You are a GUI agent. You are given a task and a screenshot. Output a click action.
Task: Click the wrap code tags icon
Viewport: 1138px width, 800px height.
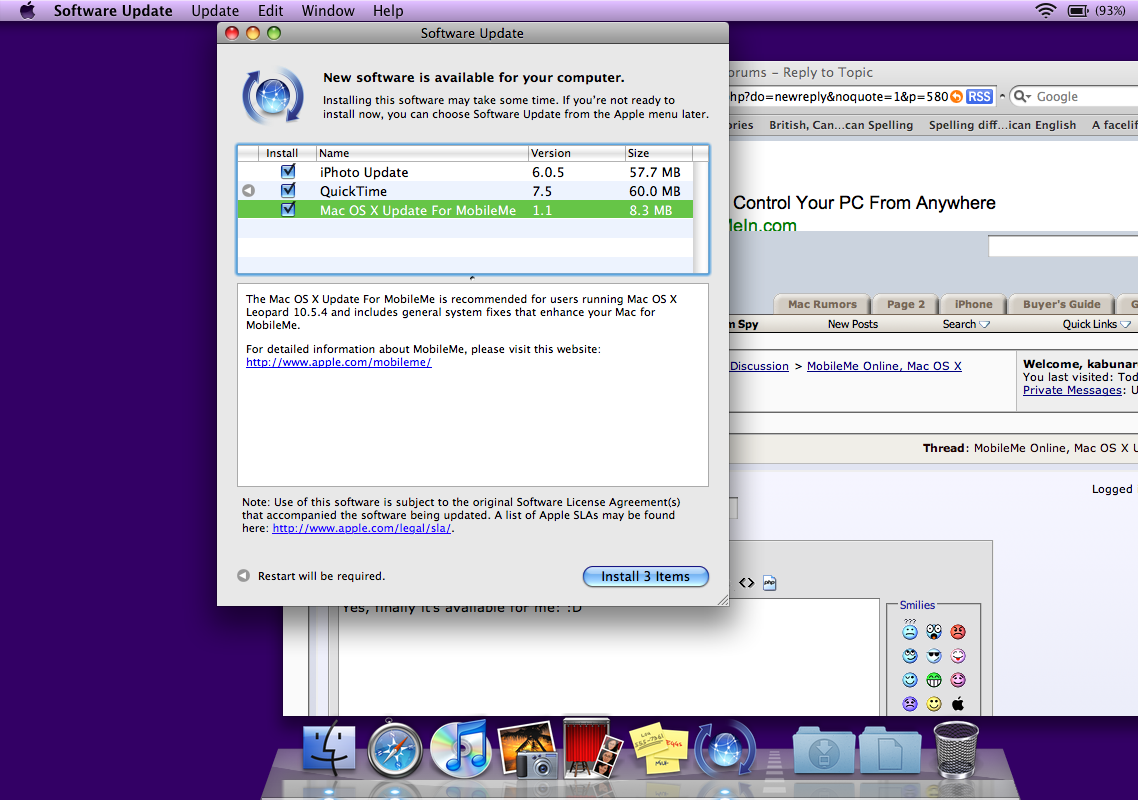(747, 583)
